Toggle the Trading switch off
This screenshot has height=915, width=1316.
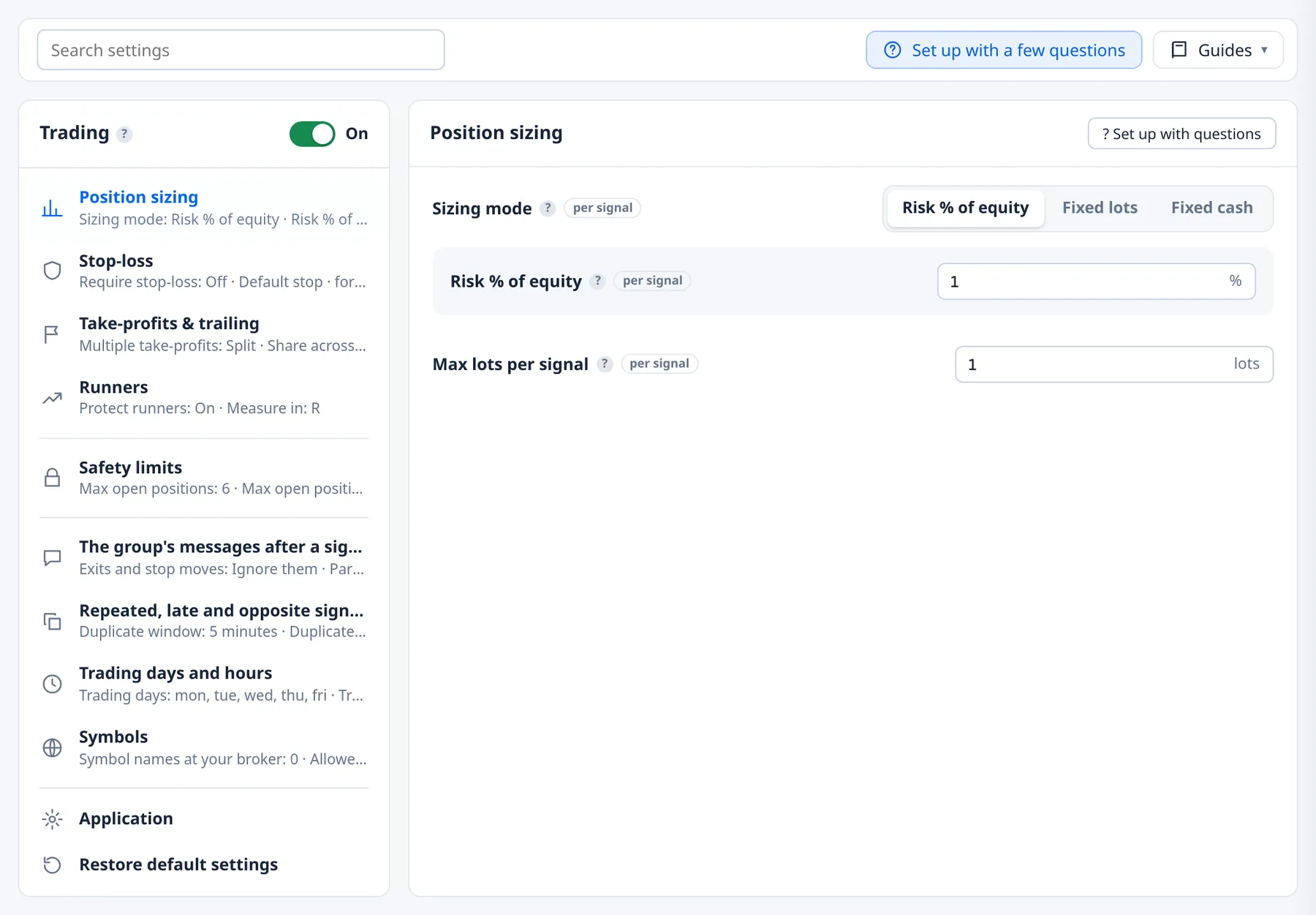click(x=312, y=134)
